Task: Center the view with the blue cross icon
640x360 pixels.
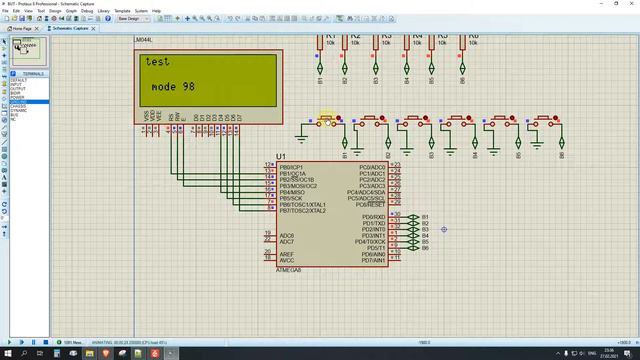Action: click(187, 19)
